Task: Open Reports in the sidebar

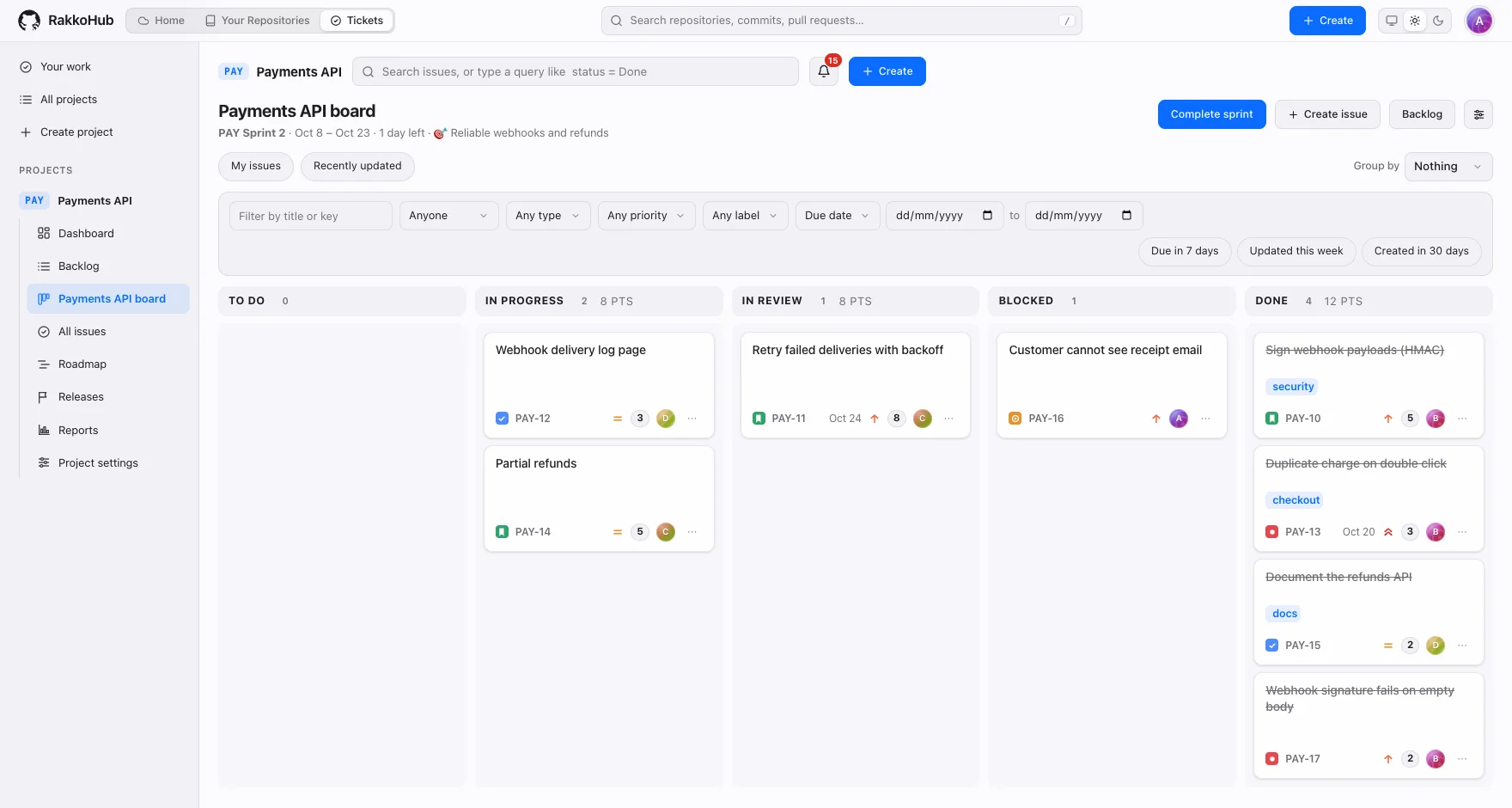Action: pyautogui.click(x=108, y=431)
